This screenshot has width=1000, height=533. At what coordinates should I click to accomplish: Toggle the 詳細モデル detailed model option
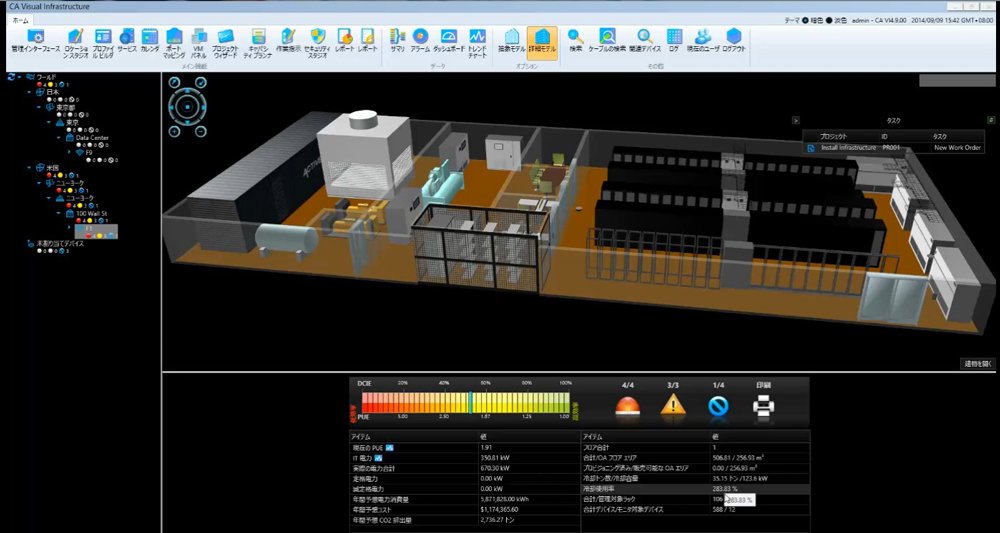click(x=543, y=43)
